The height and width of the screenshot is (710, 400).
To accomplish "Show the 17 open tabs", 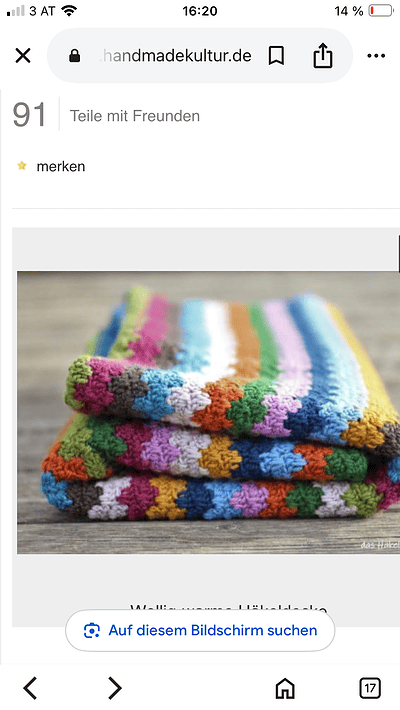I will (370, 688).
